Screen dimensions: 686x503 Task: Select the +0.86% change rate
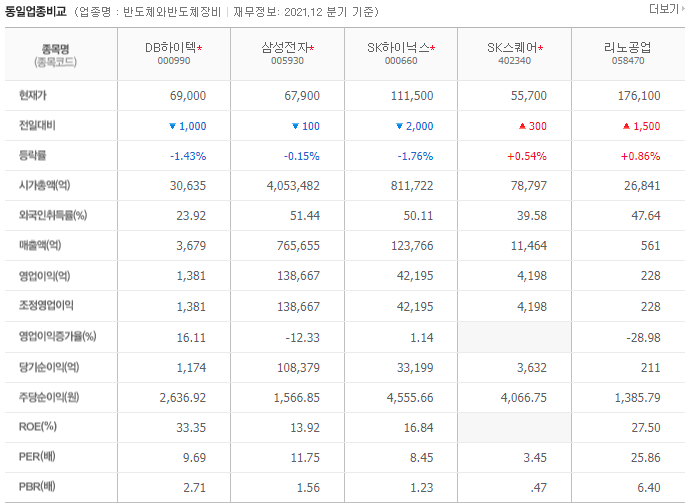click(x=640, y=156)
